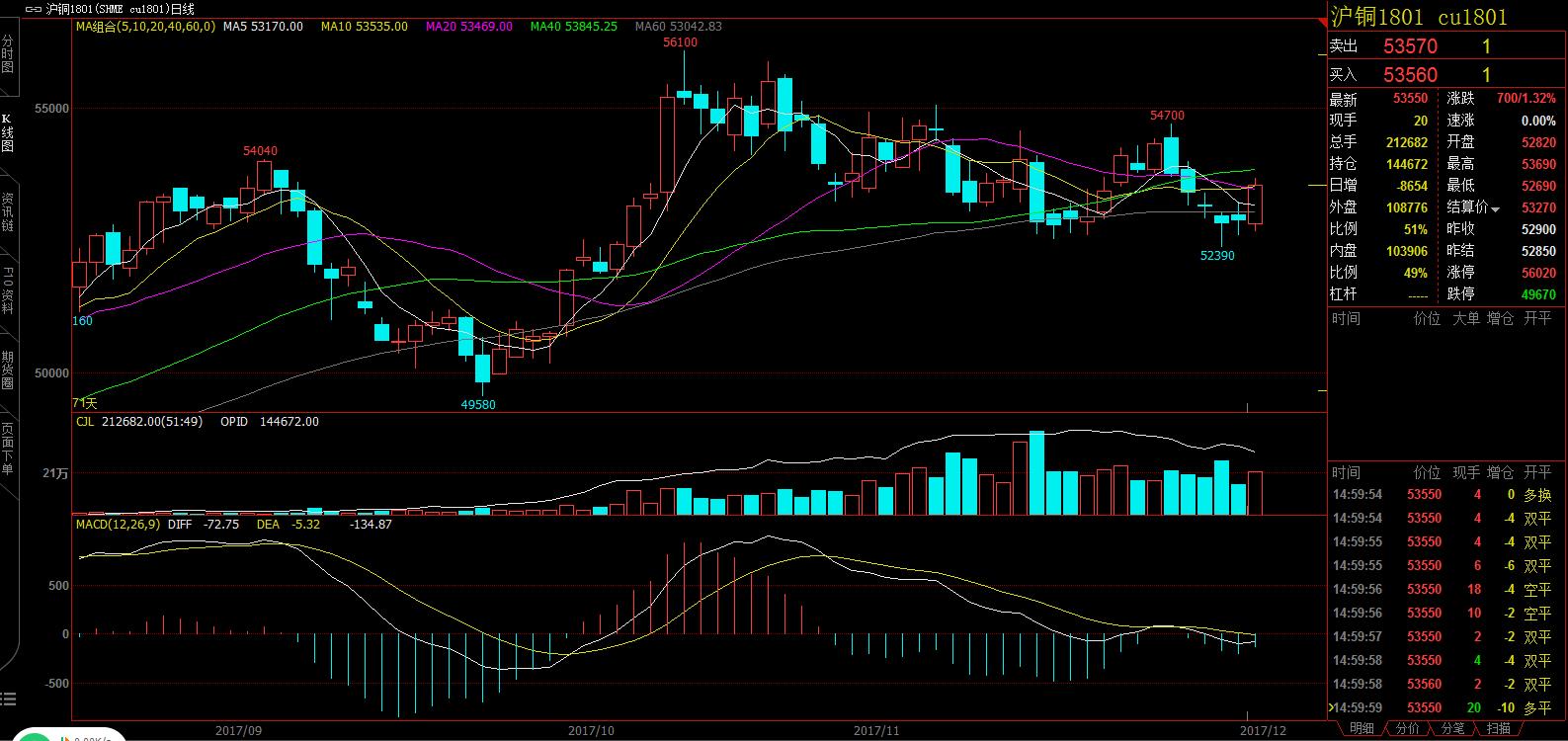
Task: Open the 期货圈 sidebar tab
Action: 8,370
